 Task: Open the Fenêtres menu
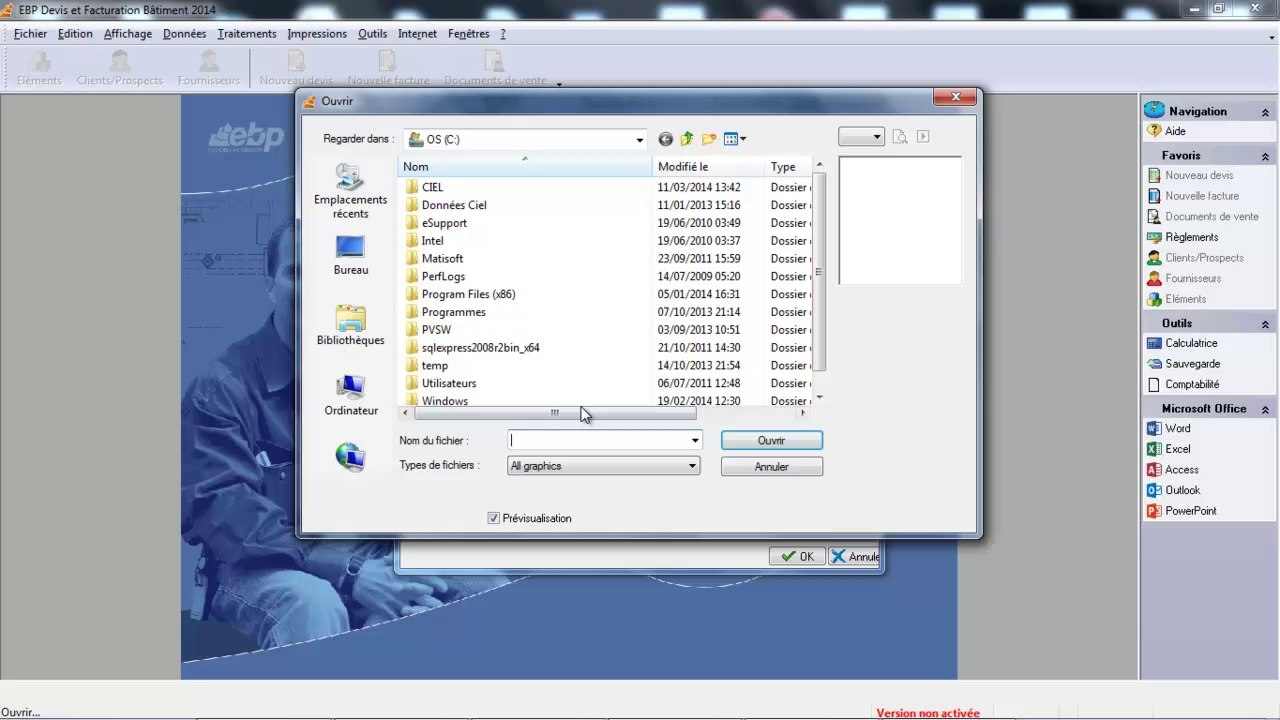click(x=468, y=34)
